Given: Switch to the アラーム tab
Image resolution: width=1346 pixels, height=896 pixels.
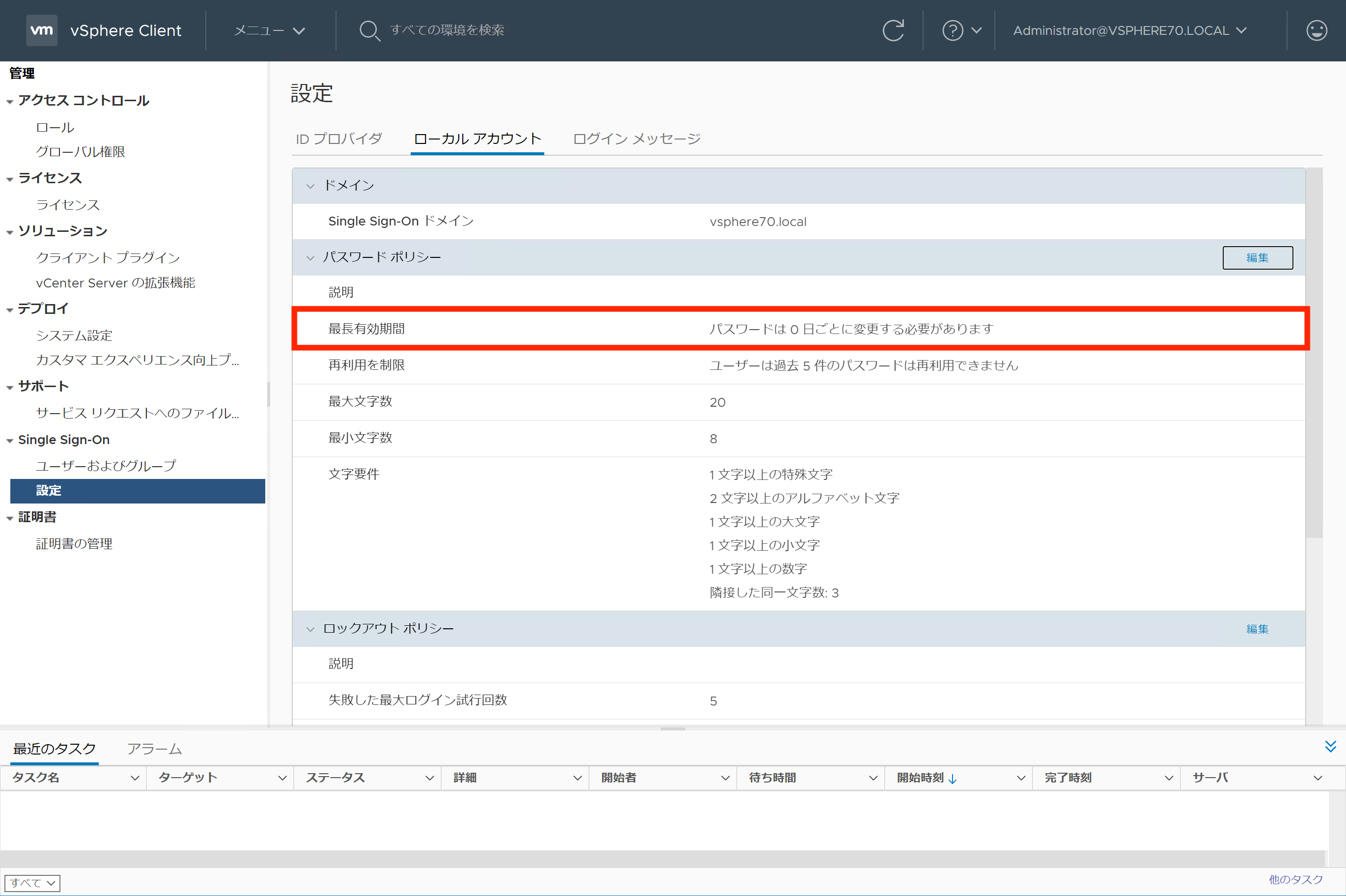Looking at the screenshot, I should (154, 749).
